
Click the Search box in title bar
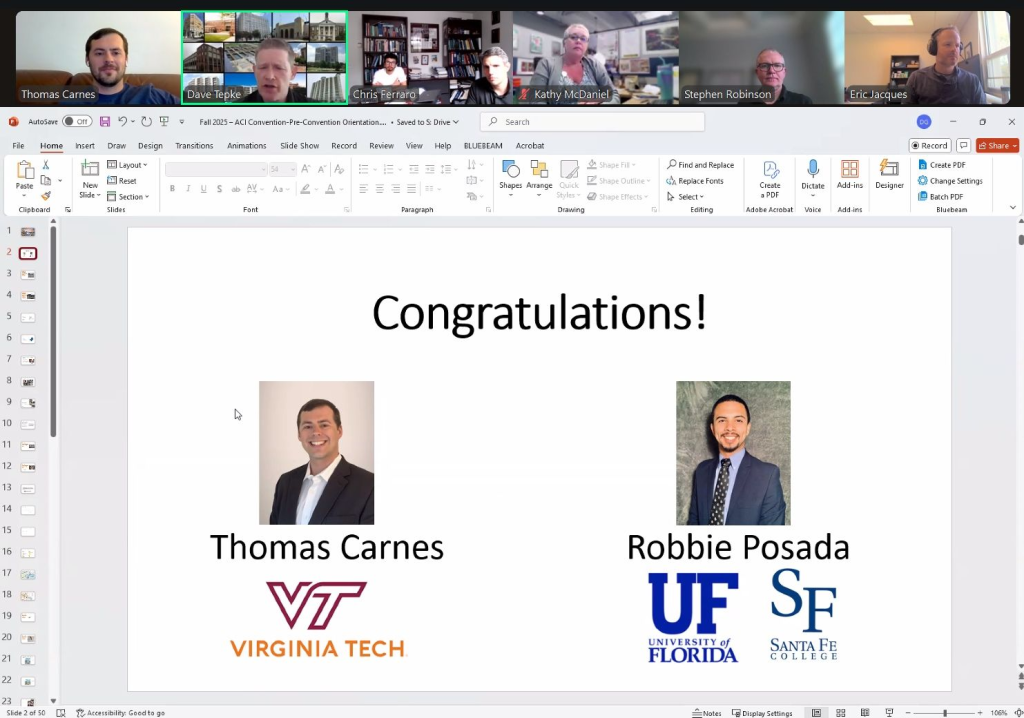(592, 122)
